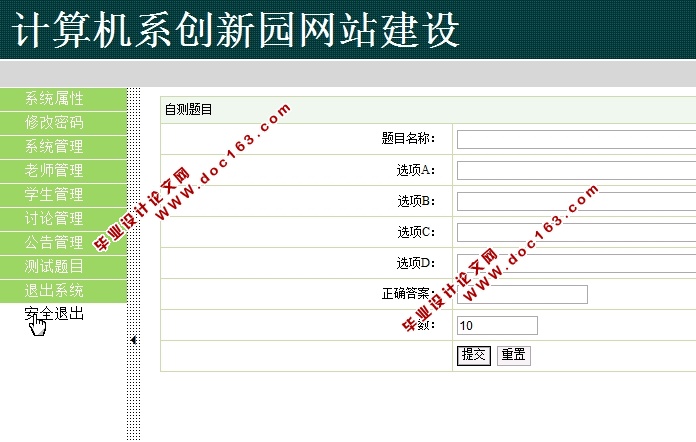The width and height of the screenshot is (696, 442).
Task: Open 讨论管理 in the sidebar
Action: [x=63, y=219]
